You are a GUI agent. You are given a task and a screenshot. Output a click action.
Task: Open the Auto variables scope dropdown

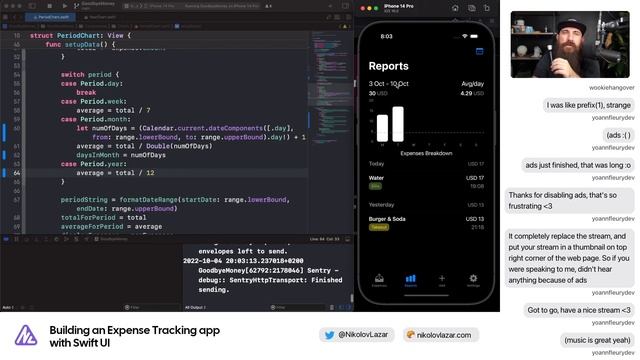[x=8, y=307]
